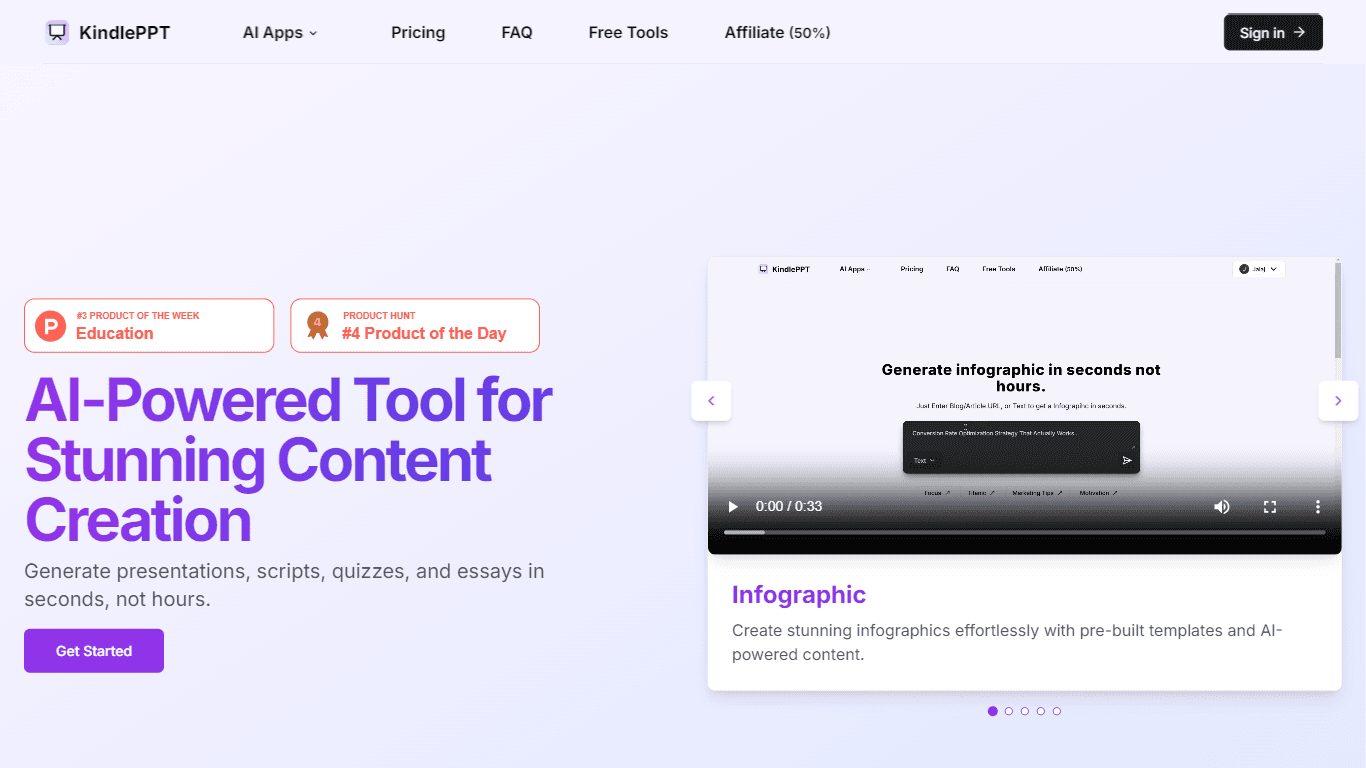Screen dimensions: 1366x768
Task: Select the third carousel dot
Action: click(1025, 711)
